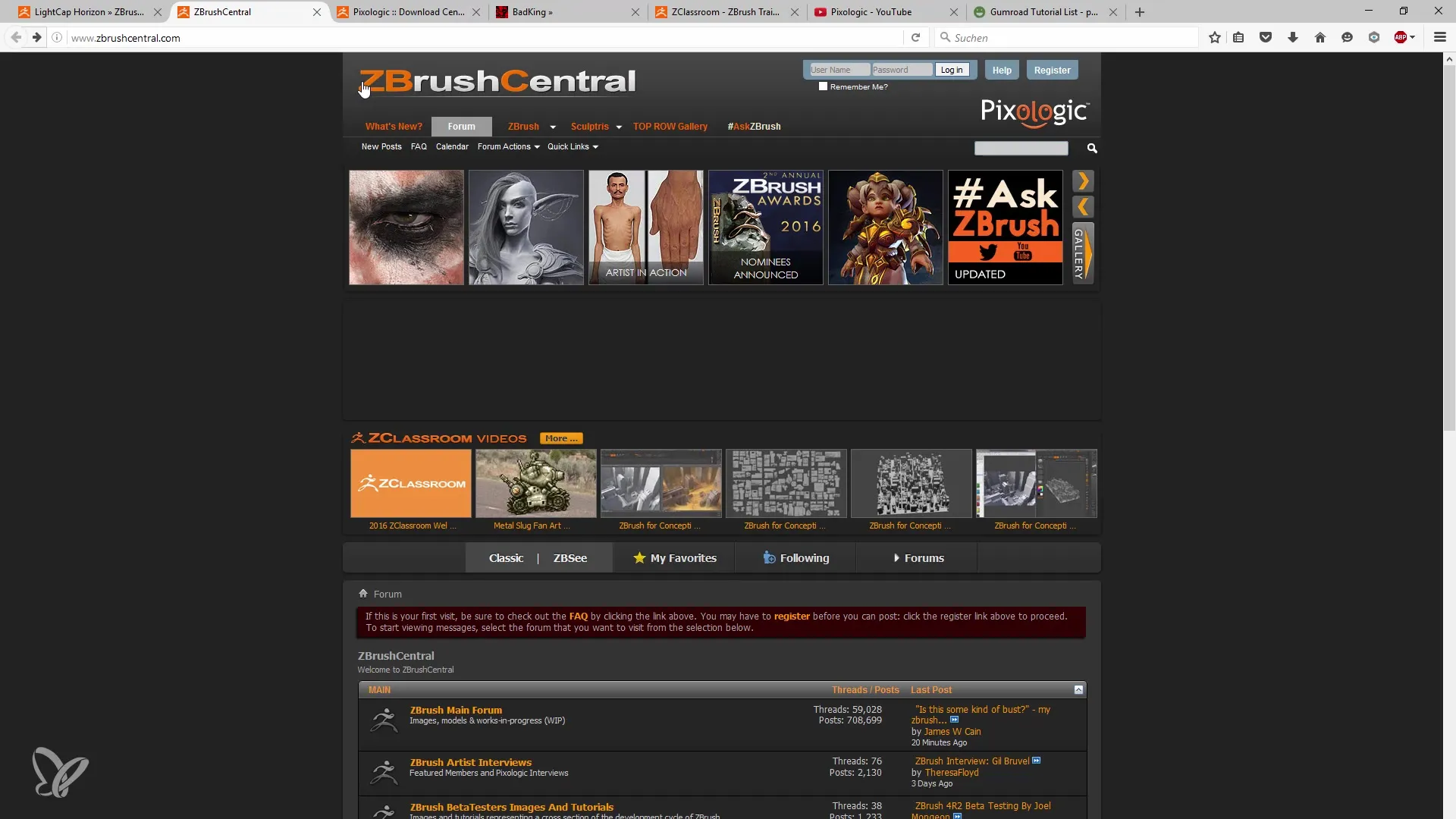This screenshot has width=1456, height=819.
Task: Expand the Quick Links dropdown
Action: 572,146
